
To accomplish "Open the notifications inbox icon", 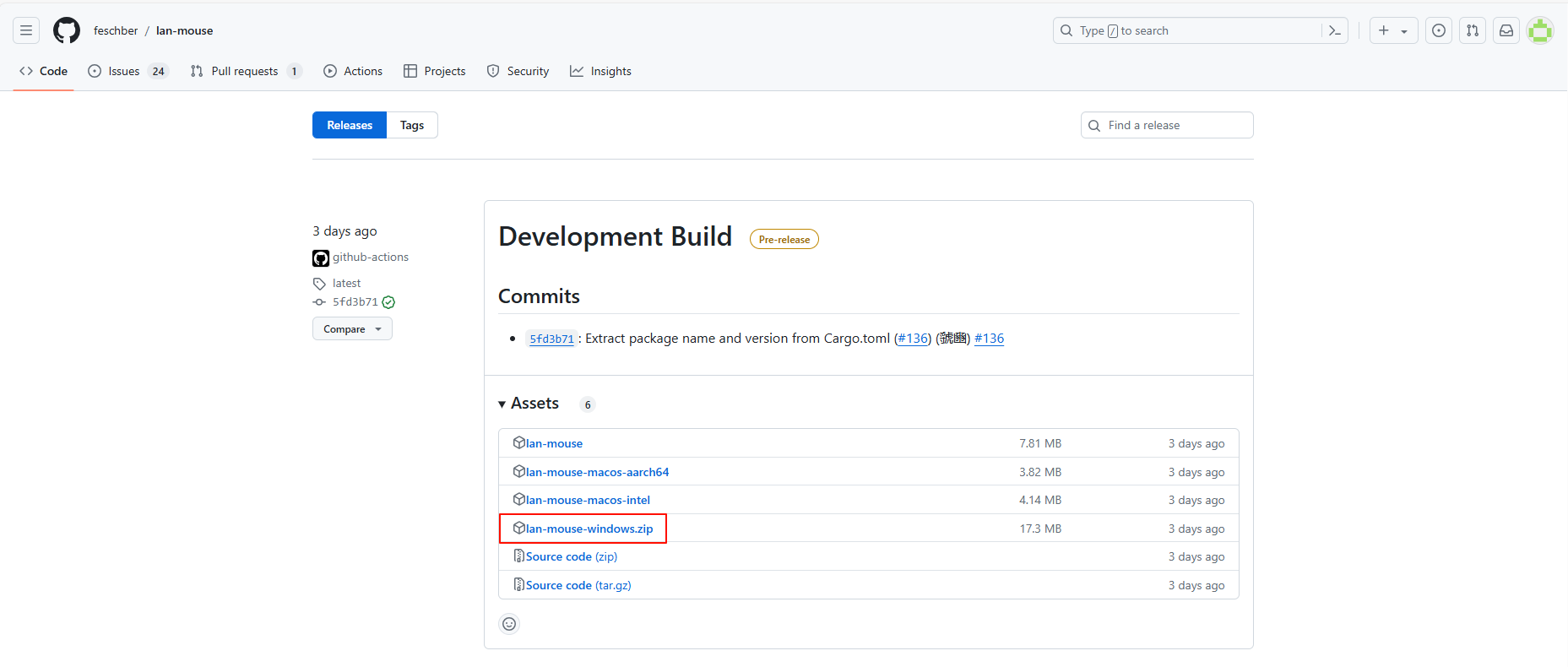I will [x=1506, y=30].
